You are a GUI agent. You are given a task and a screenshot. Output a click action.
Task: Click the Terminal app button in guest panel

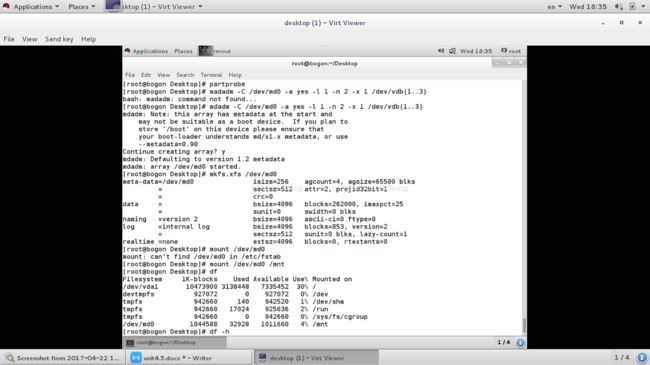(x=215, y=51)
